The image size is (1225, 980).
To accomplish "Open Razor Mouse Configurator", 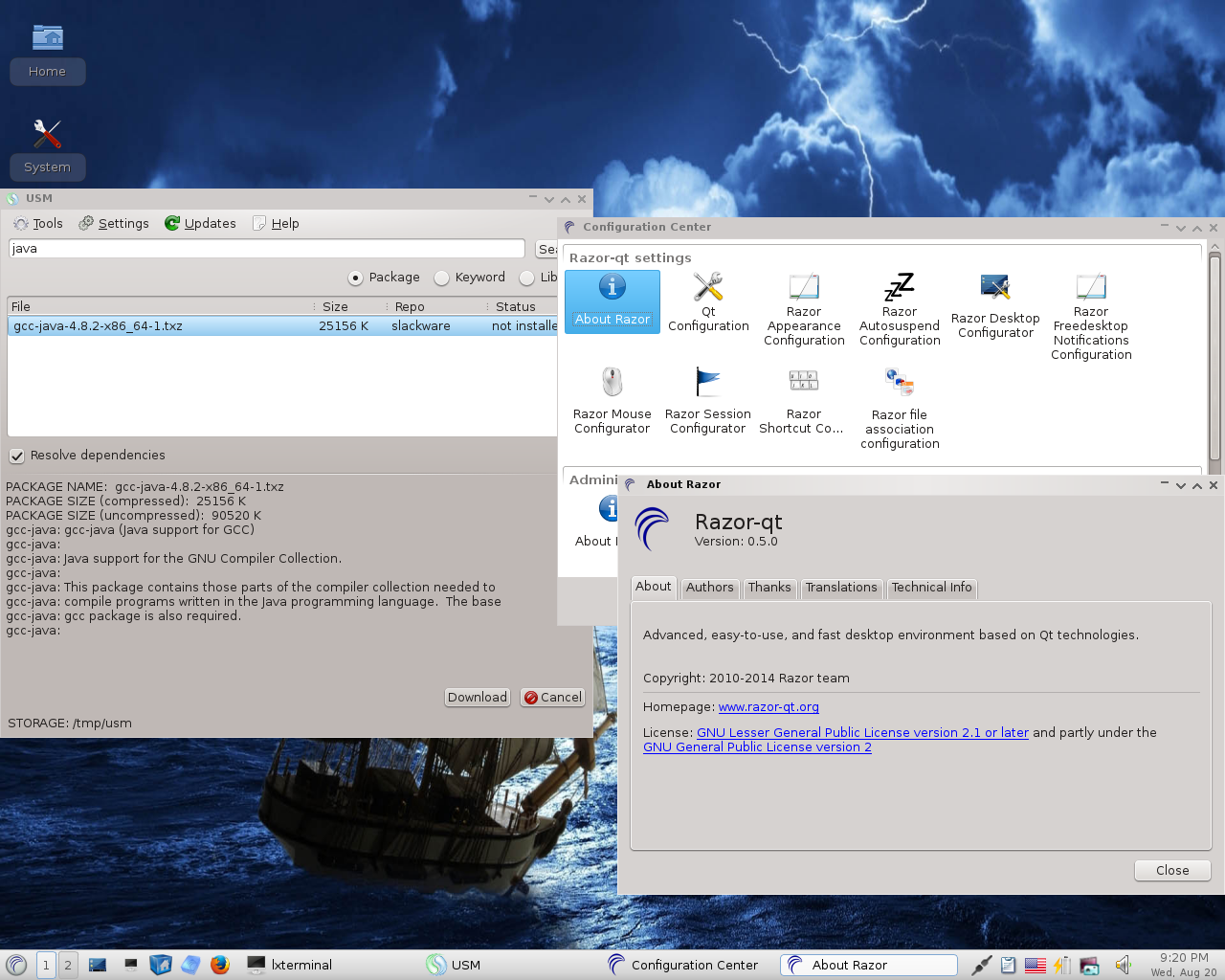I will pos(612,401).
